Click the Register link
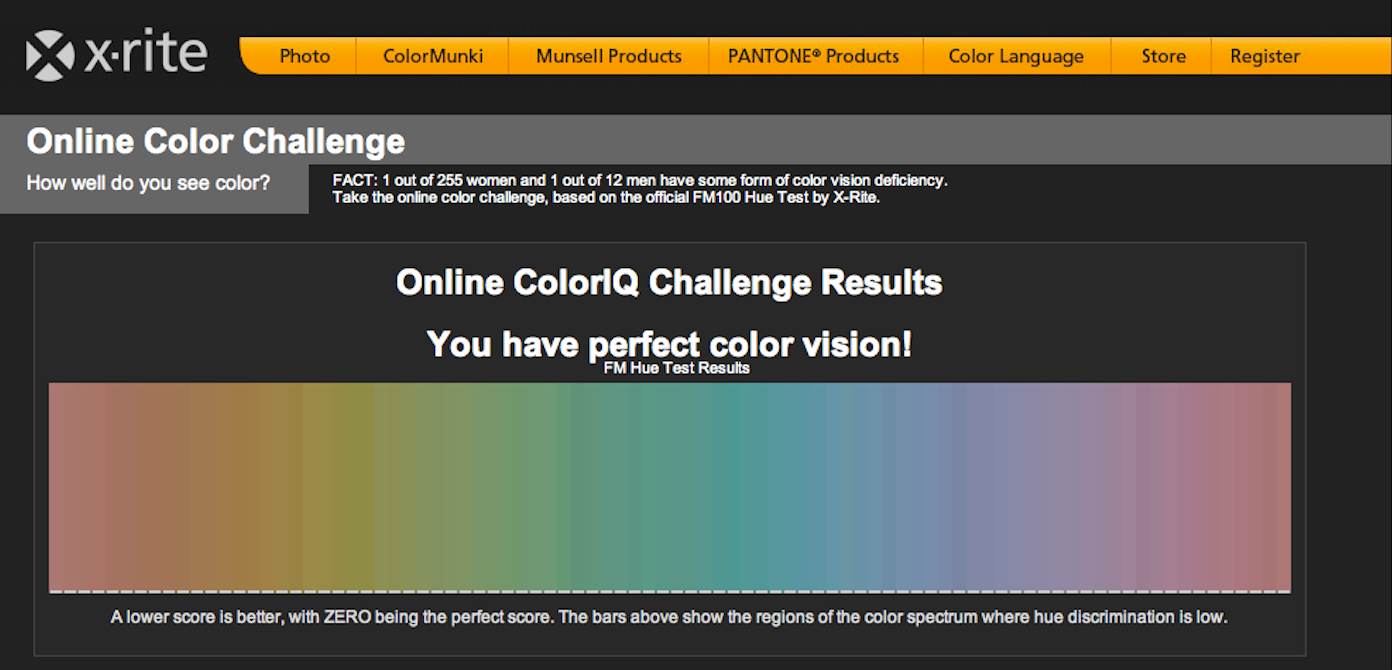 pos(1265,56)
